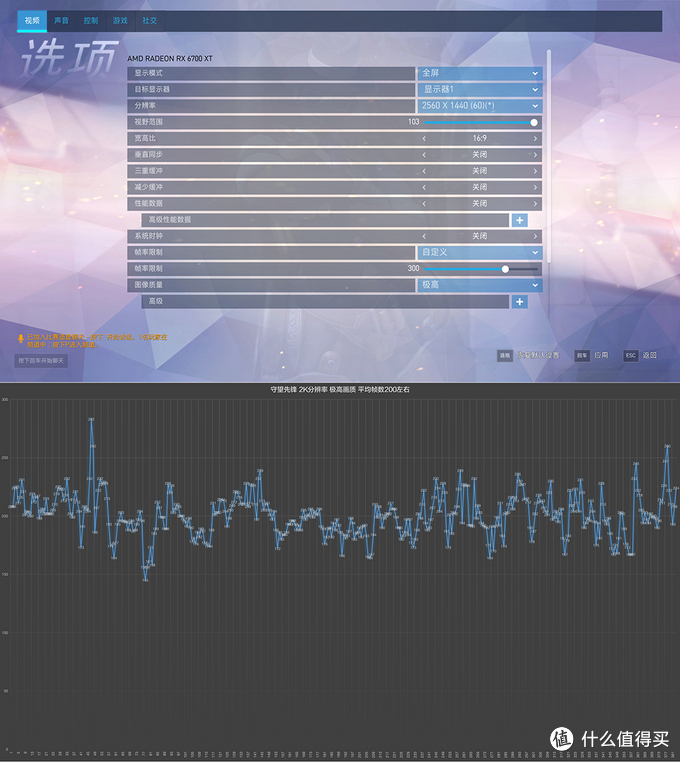Switch to the 视频 tab
This screenshot has width=680, height=762.
[x=32, y=21]
